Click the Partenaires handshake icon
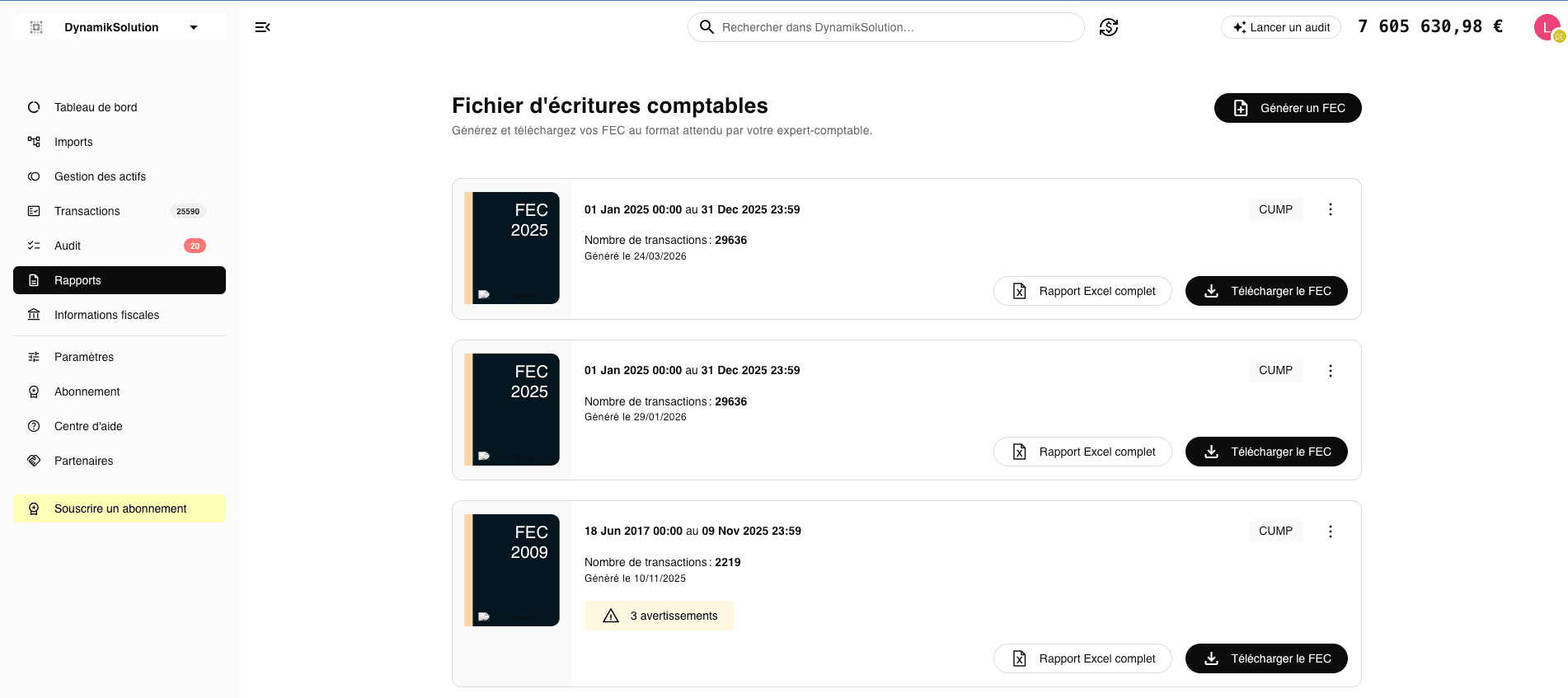 pos(34,461)
